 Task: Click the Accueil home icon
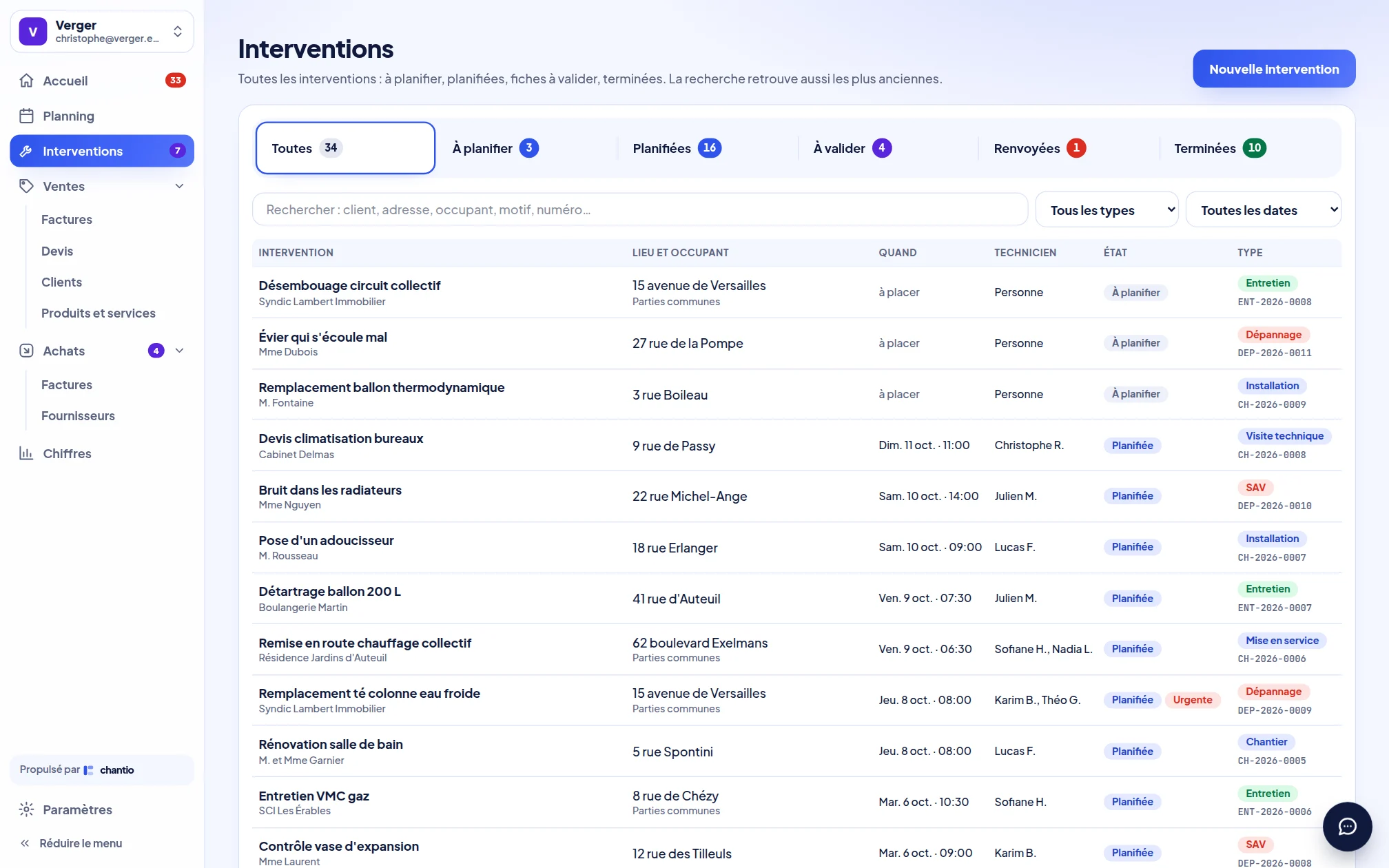(x=26, y=81)
